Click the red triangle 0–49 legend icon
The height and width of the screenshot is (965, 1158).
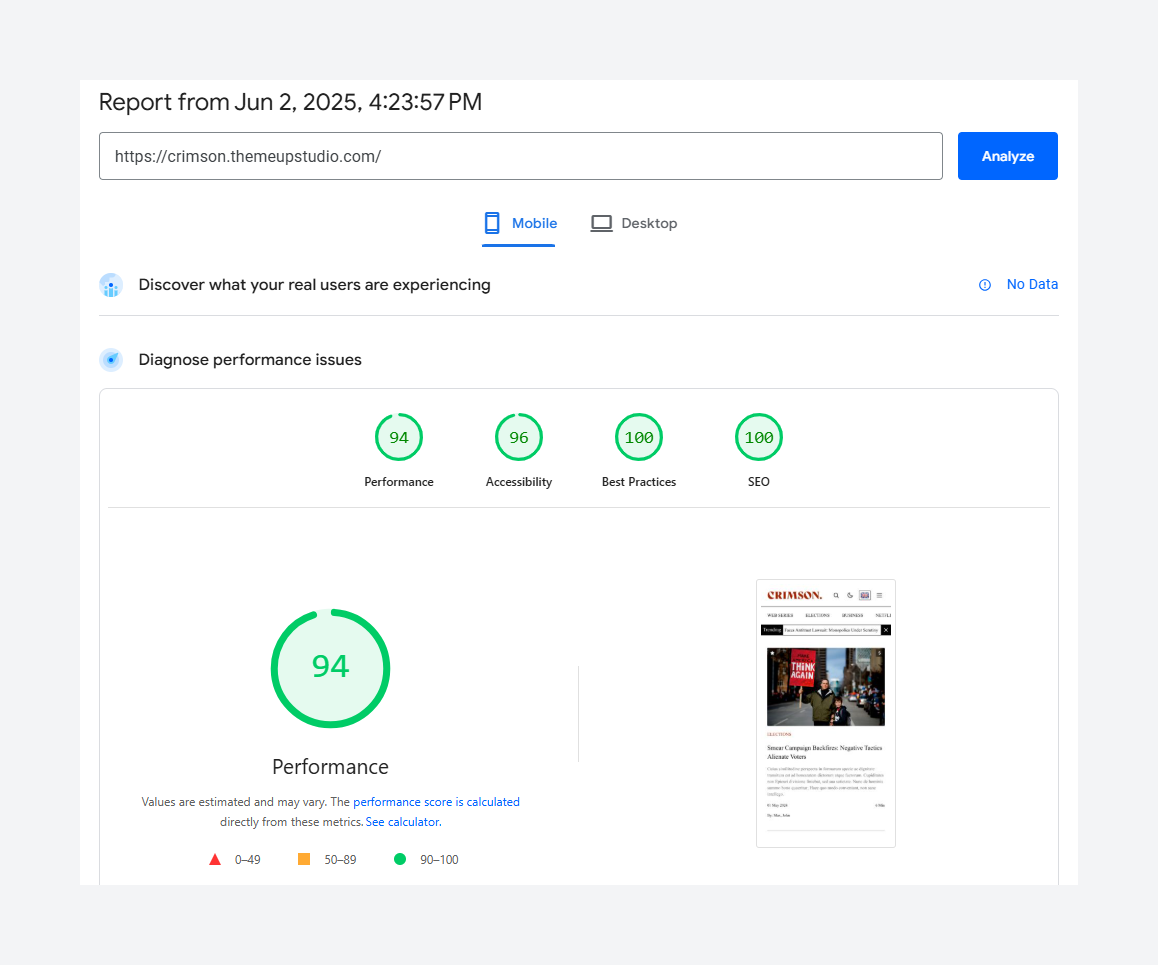click(215, 859)
